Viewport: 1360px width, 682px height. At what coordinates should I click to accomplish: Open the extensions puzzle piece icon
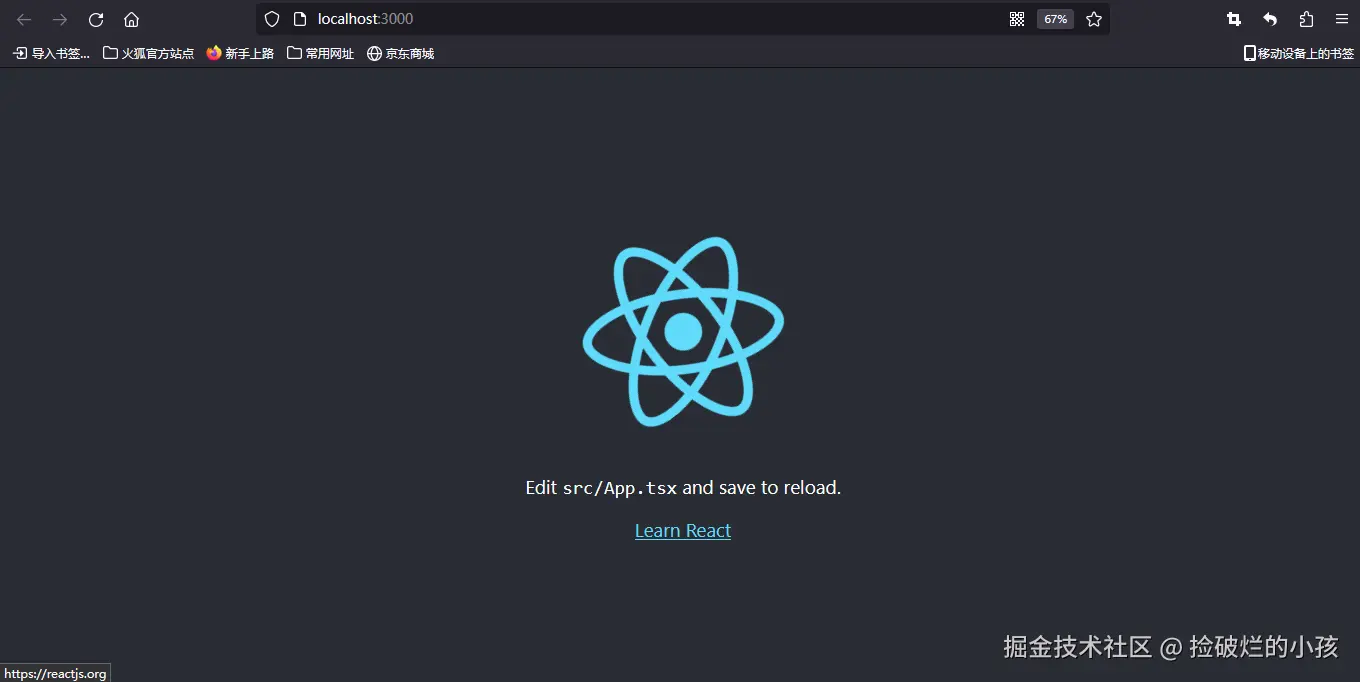1305,19
